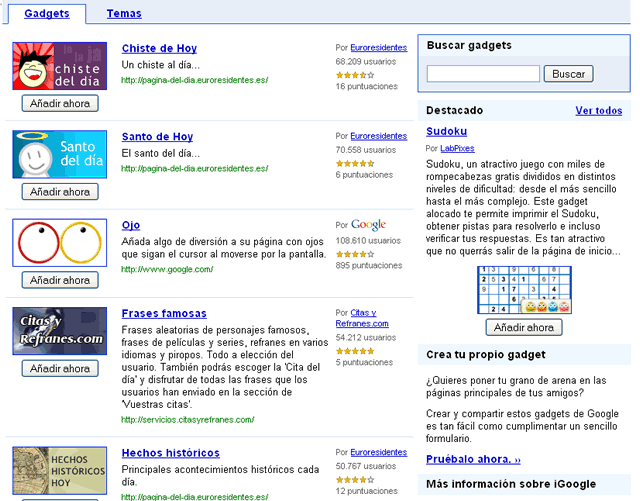
Task: Click the Hechos Históricos Hoy thumbnail
Action: 60,470
